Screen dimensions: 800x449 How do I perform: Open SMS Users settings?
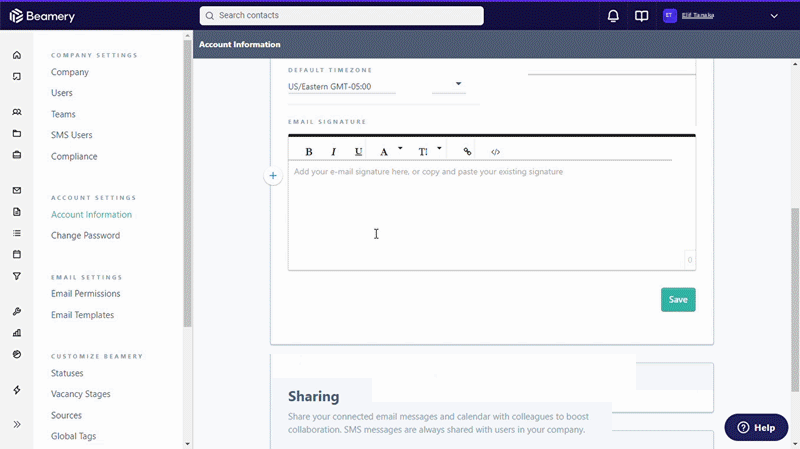(71, 135)
